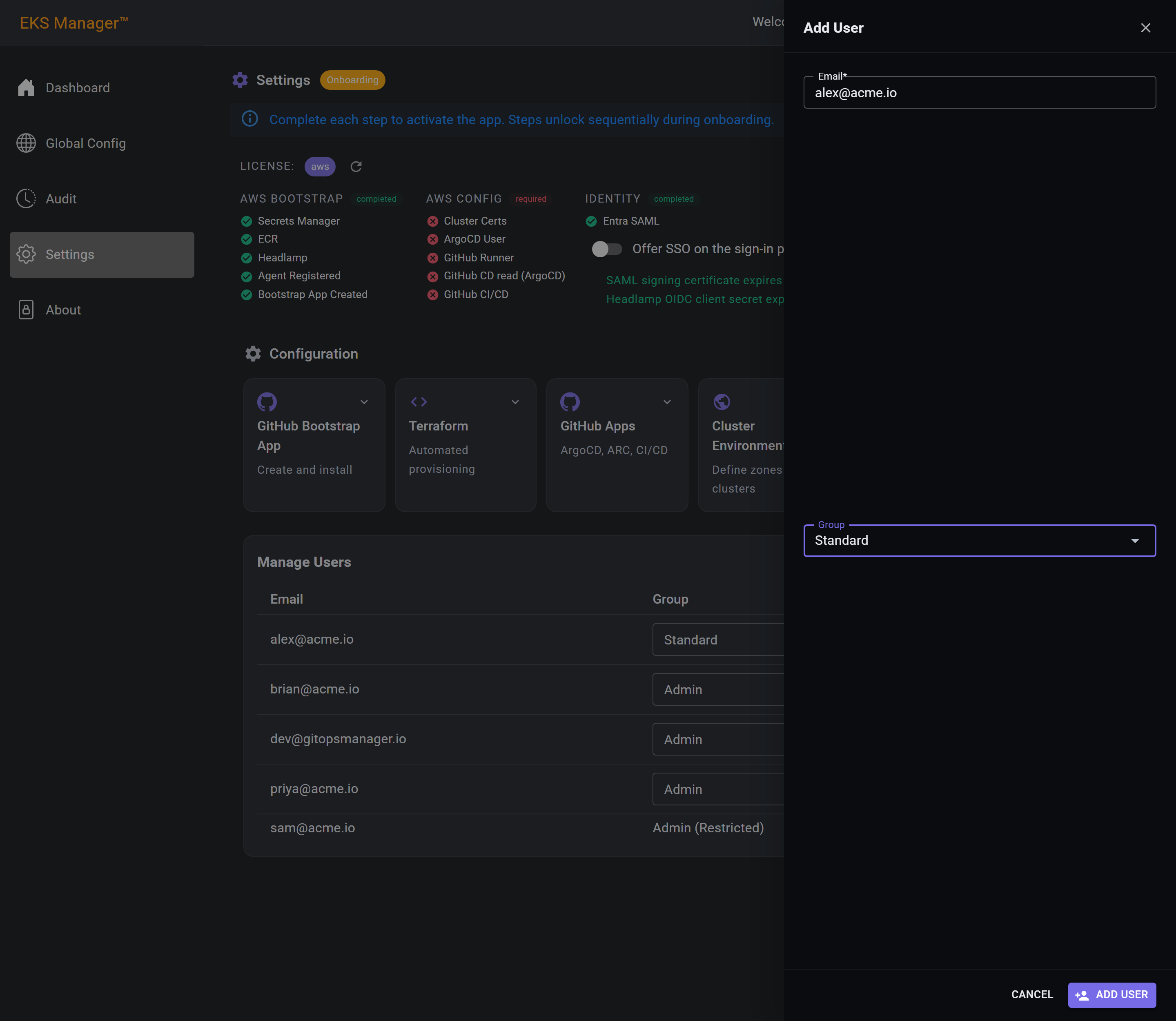Expand the GitHub Bootstrap App card chevron
Viewport: 1176px width, 1021px height.
click(x=364, y=402)
